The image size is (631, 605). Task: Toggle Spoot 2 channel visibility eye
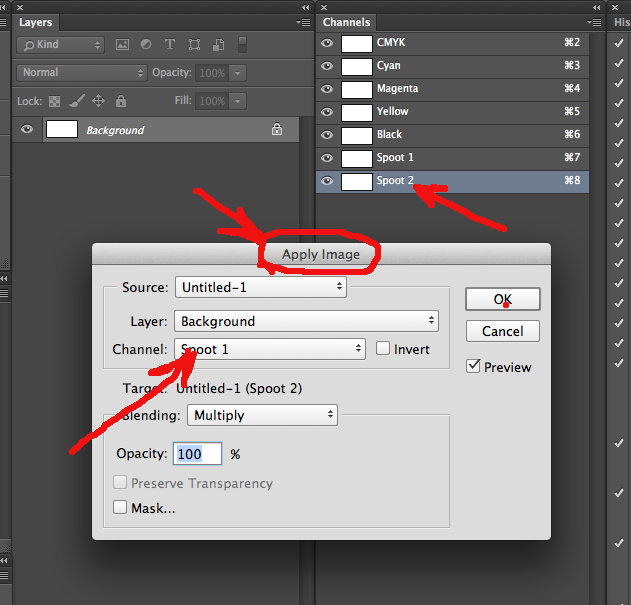(327, 181)
